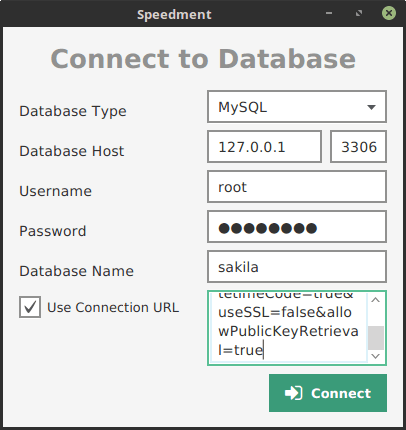Click the 127.0.0.1 host field
The width and height of the screenshot is (406, 430).
[x=264, y=147]
